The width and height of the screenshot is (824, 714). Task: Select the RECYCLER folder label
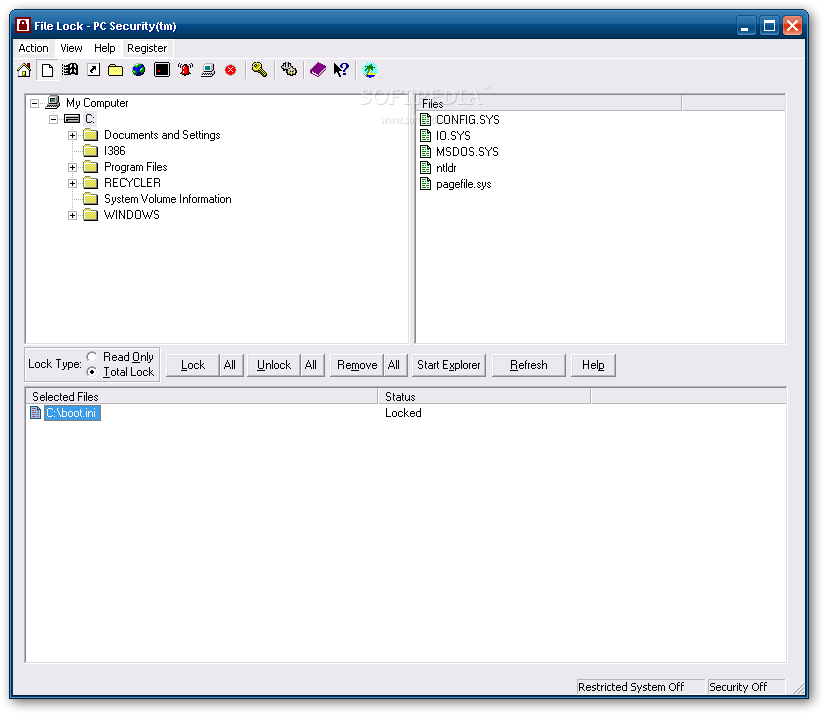(132, 183)
